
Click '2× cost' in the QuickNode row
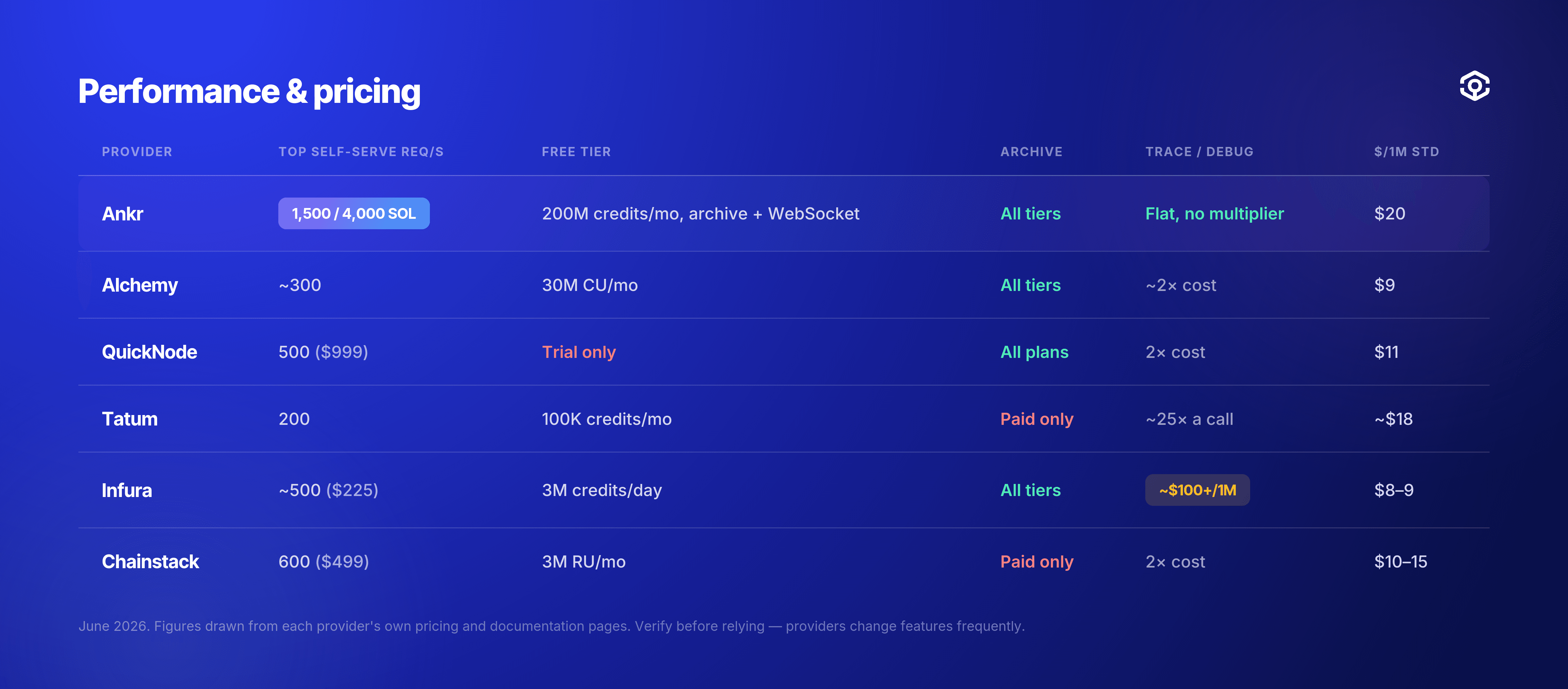(1175, 352)
